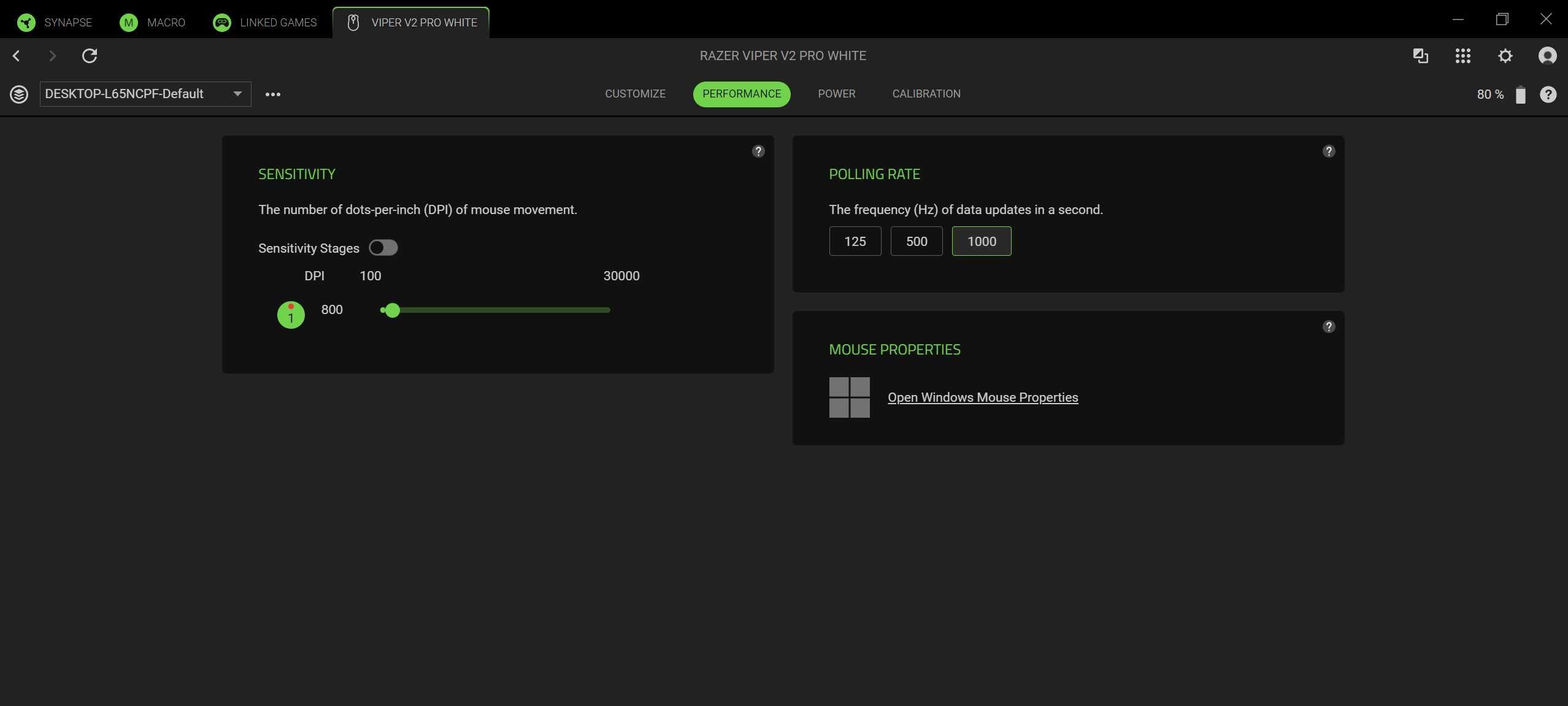Image resolution: width=1568 pixels, height=706 pixels.
Task: Select the Performance section
Action: click(742, 94)
